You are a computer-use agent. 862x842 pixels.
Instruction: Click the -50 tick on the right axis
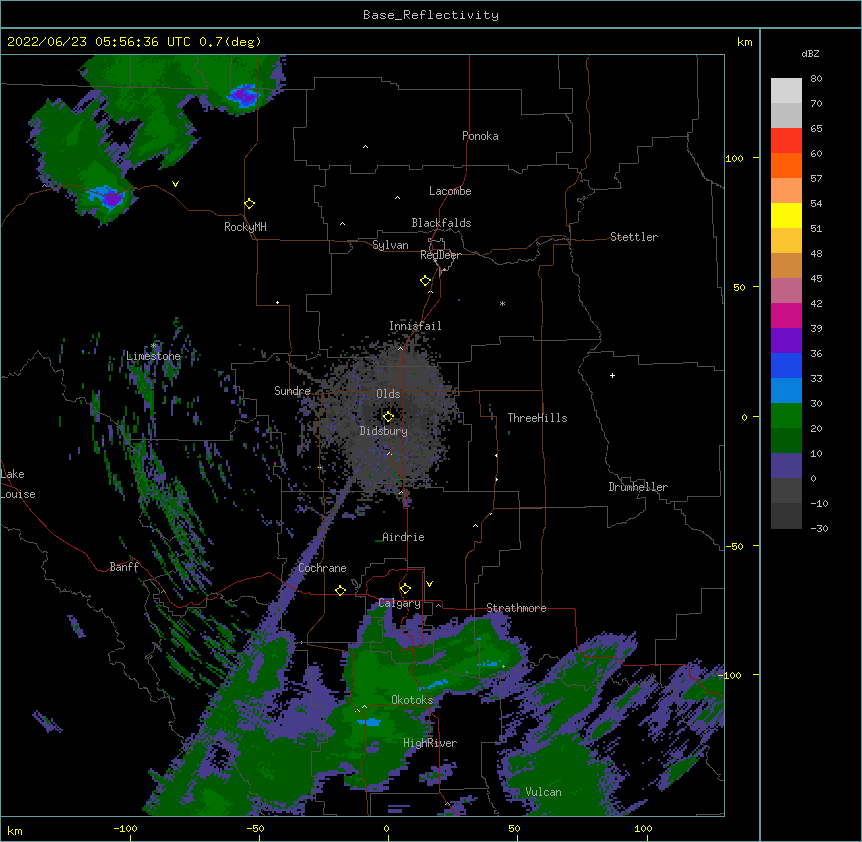click(x=734, y=546)
